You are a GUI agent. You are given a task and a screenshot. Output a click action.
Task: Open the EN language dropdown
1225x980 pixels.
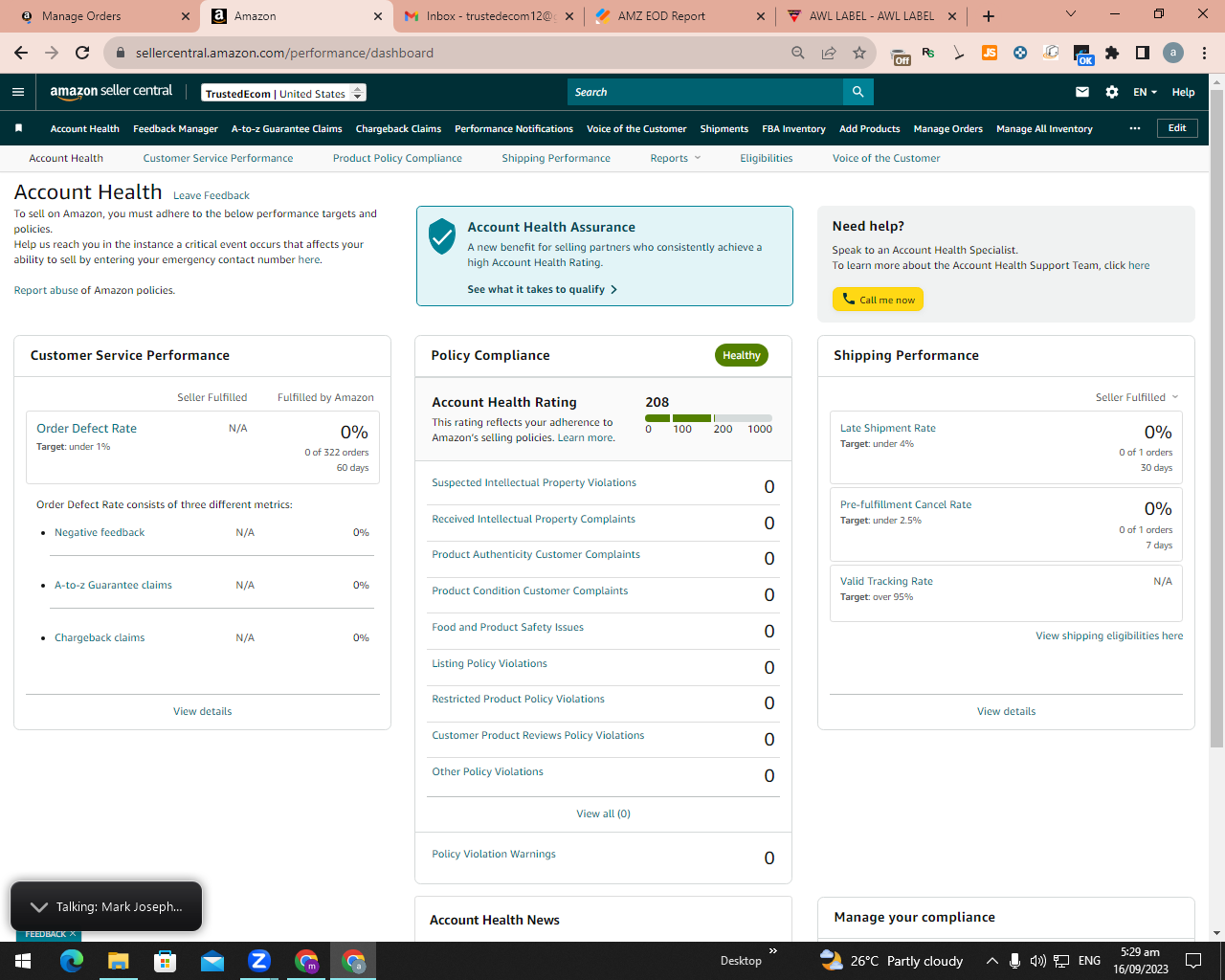(1145, 92)
